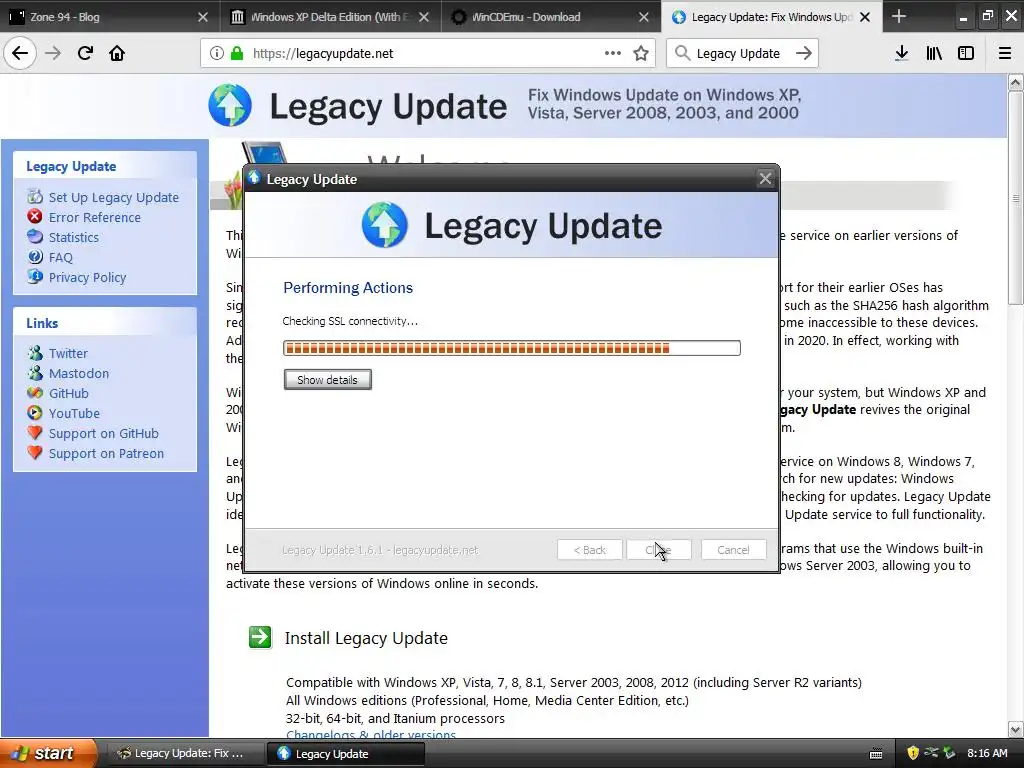Open the browser hamburger menu
Screen dimensions: 1024x768
[1004, 53]
